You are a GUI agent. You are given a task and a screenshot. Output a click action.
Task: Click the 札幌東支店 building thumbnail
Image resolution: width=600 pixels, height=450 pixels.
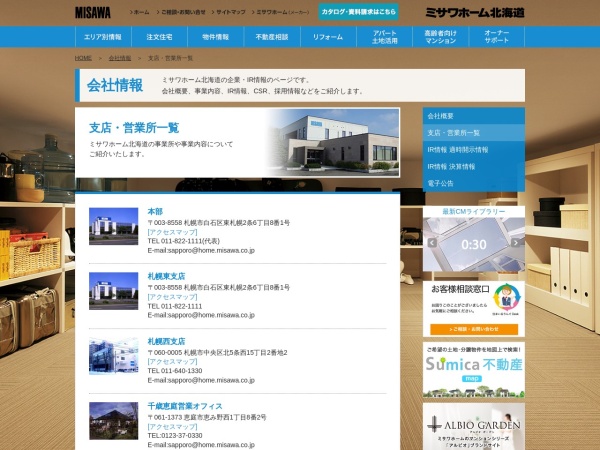[x=114, y=291]
